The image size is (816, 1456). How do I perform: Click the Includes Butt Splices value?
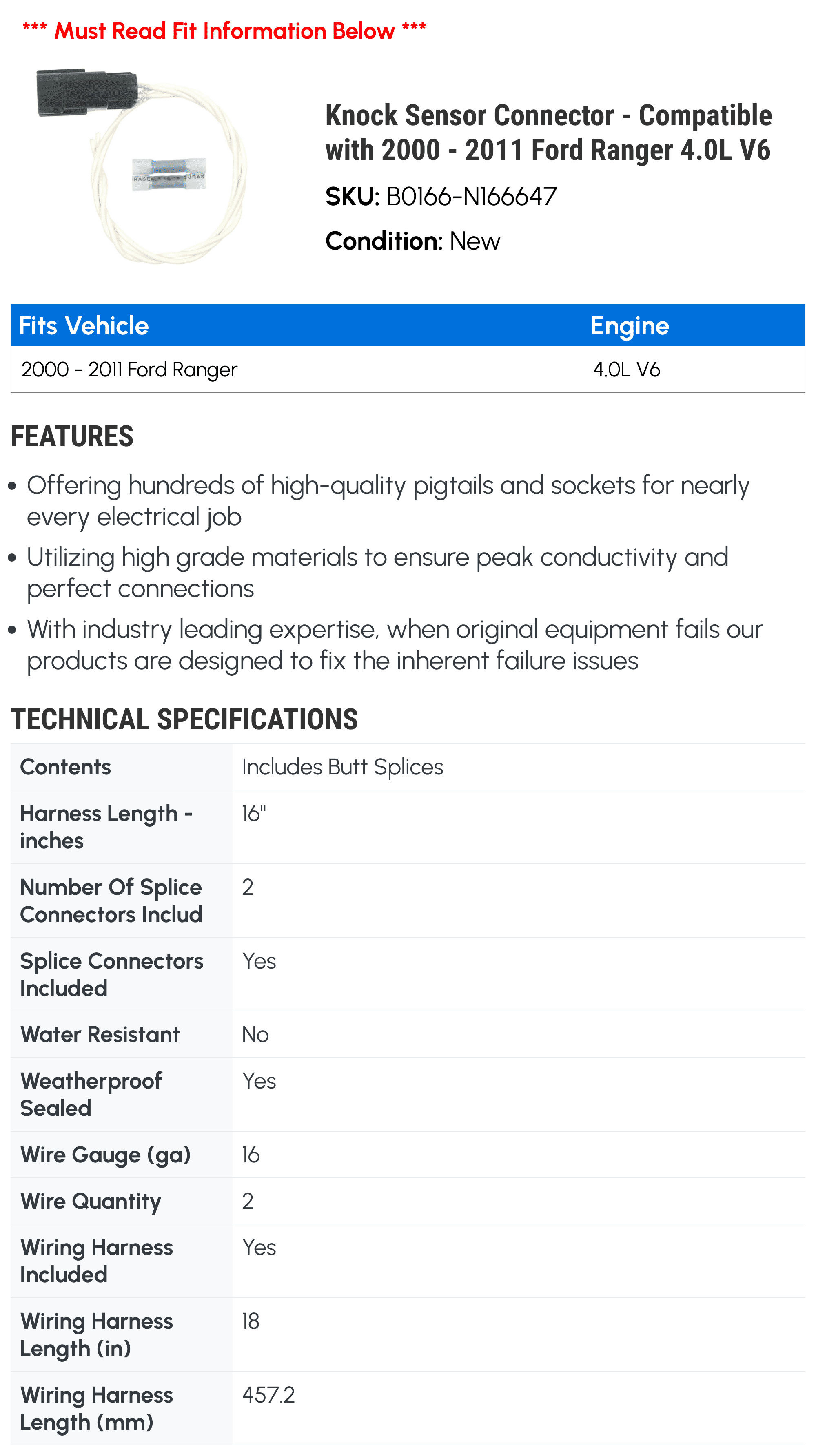[x=343, y=767]
